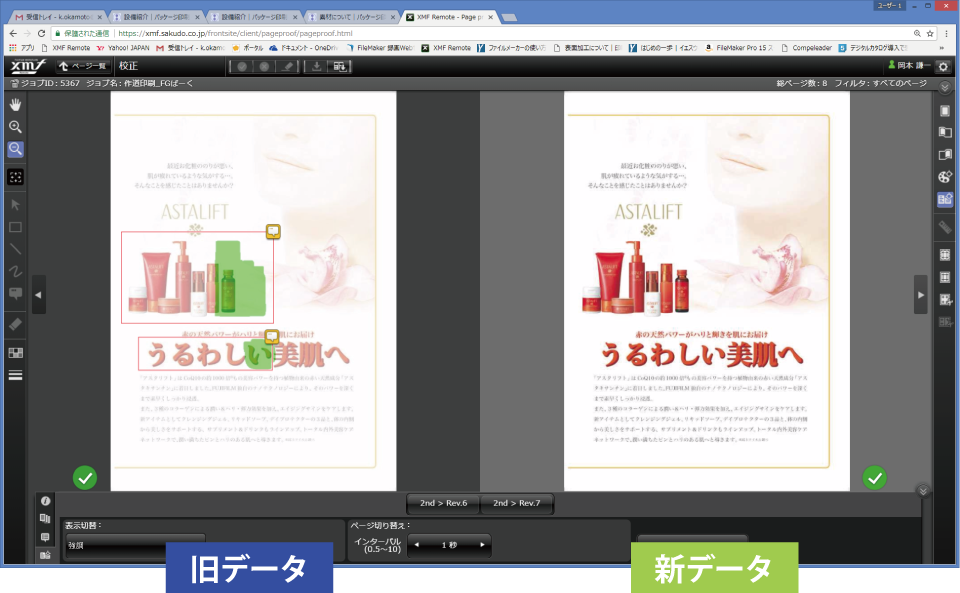Image resolution: width=960 pixels, height=593 pixels.
Task: Click the report download icon in top toolbar
Action: click(339, 66)
